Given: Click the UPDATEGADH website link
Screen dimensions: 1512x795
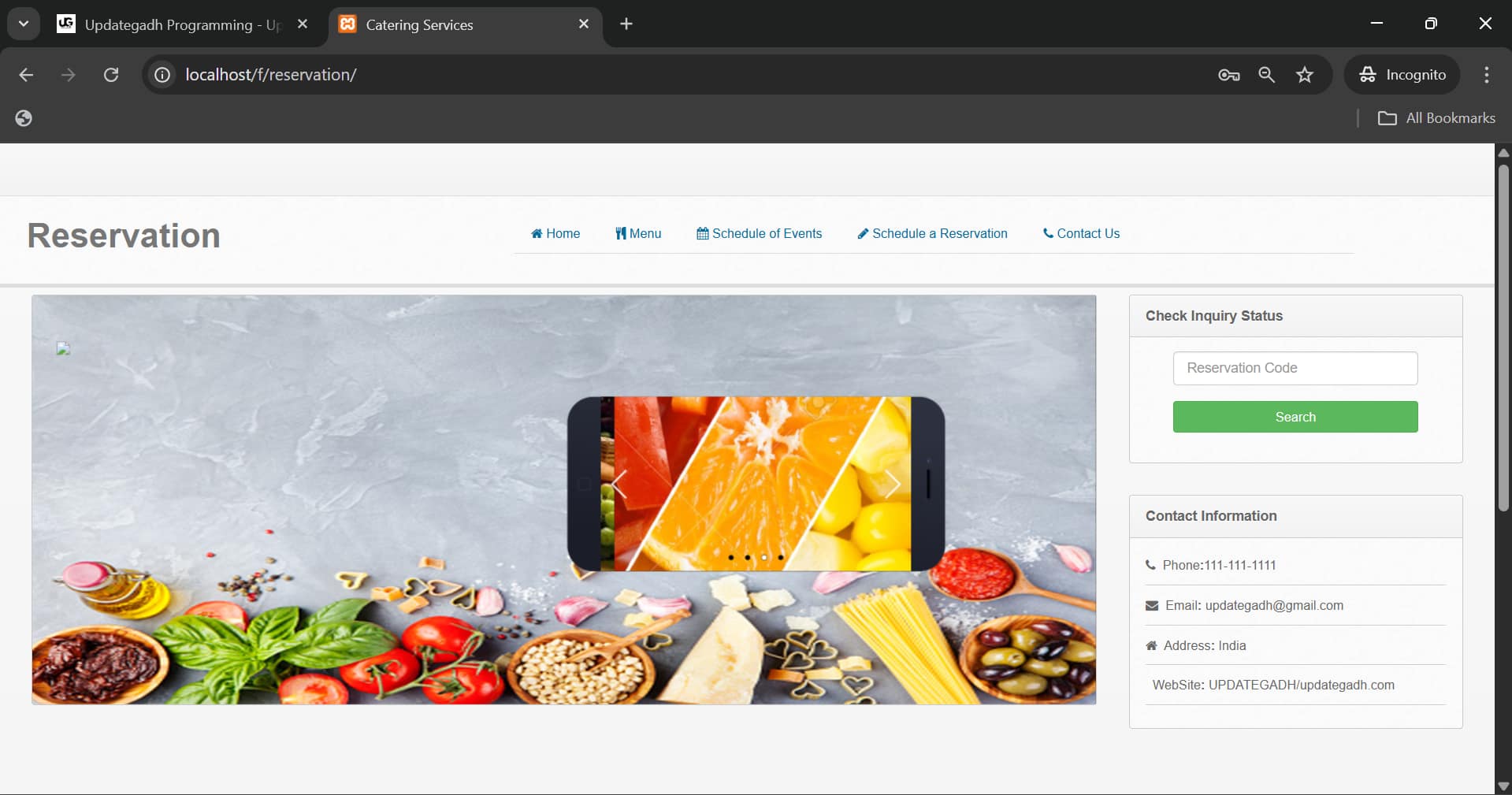Looking at the screenshot, I should click(1300, 685).
